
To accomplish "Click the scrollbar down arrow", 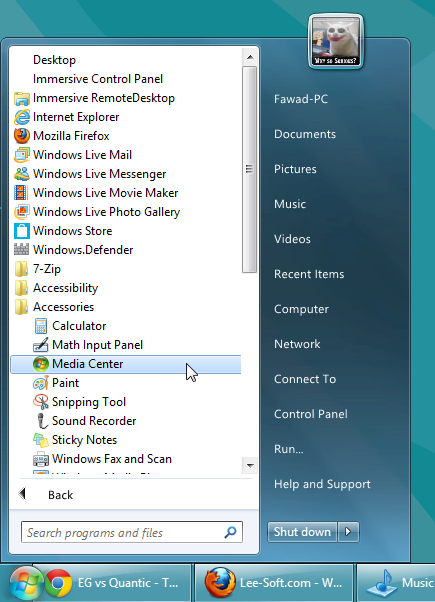I will 250,466.
